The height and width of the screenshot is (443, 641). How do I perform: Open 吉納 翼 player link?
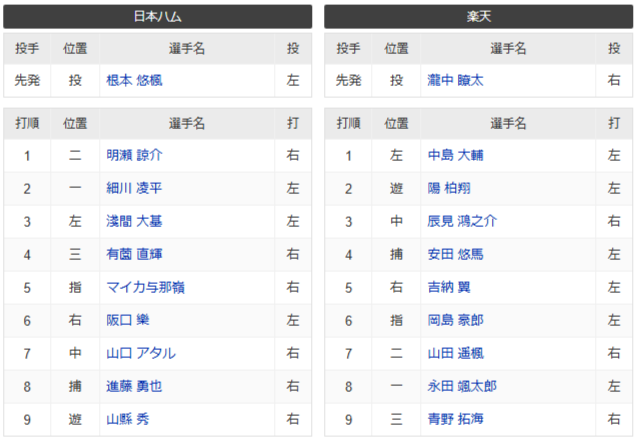(x=449, y=288)
